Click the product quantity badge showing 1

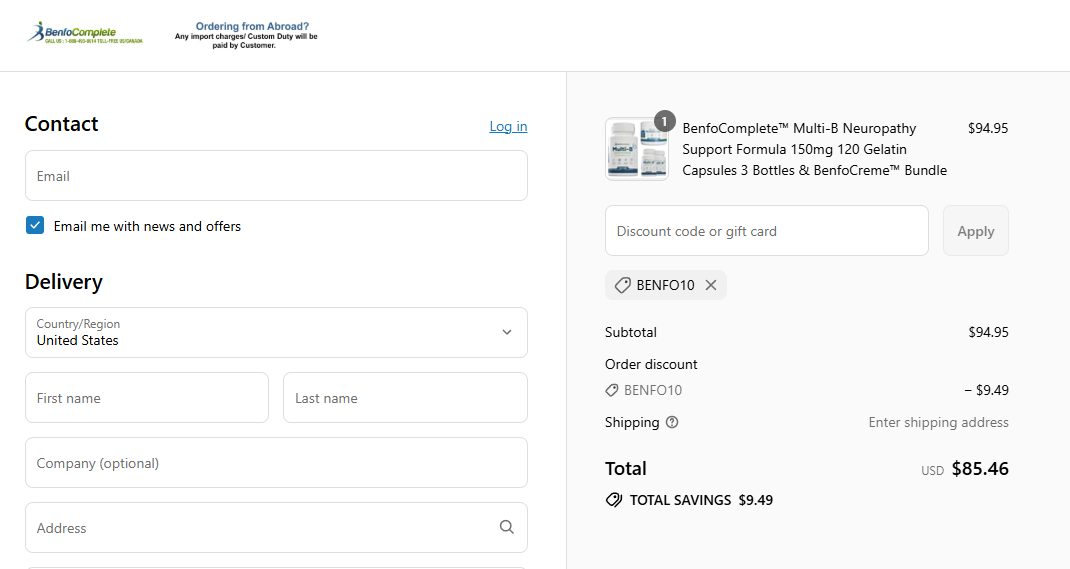click(665, 121)
